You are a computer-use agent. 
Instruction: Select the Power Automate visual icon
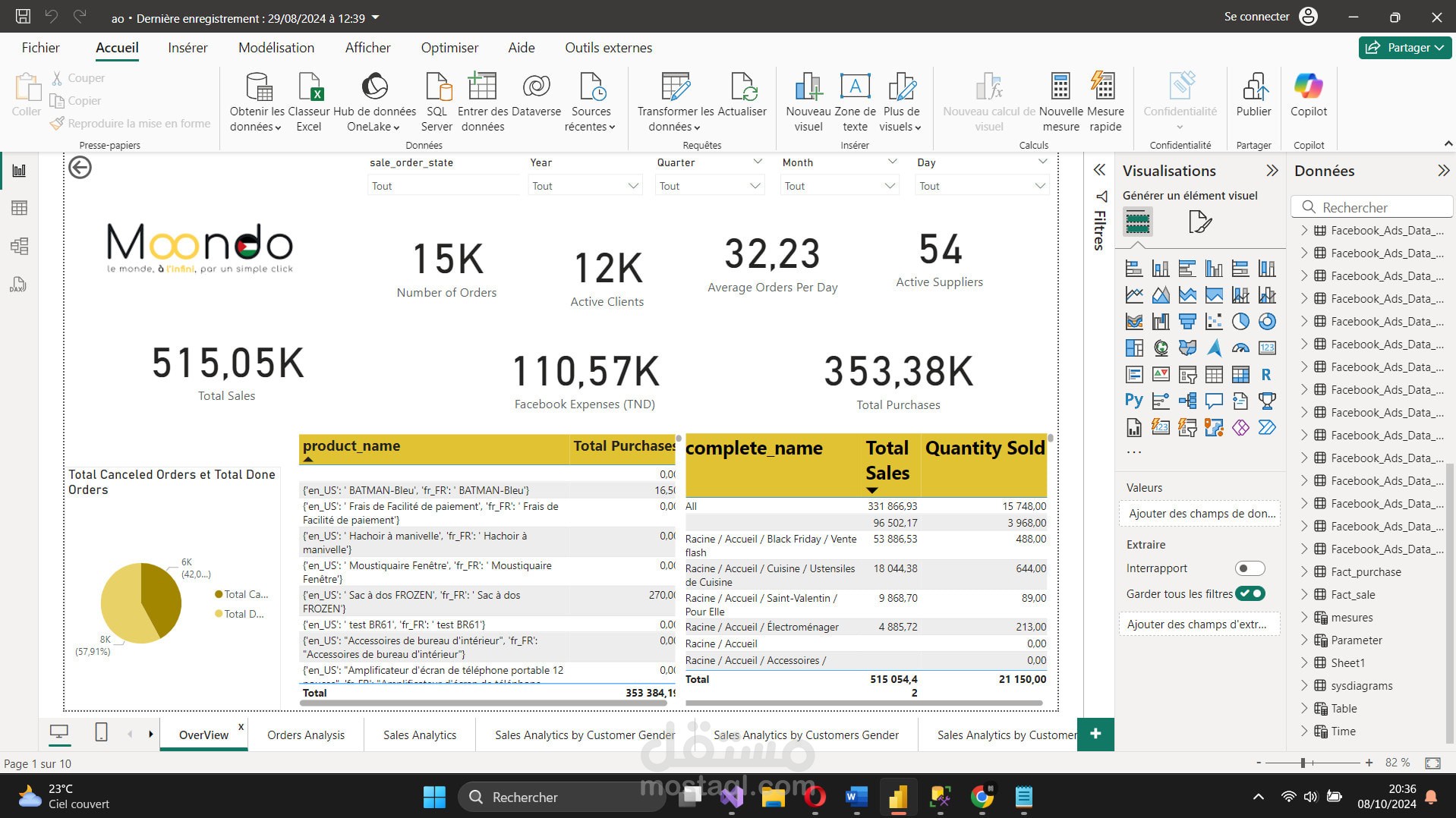(x=1267, y=427)
